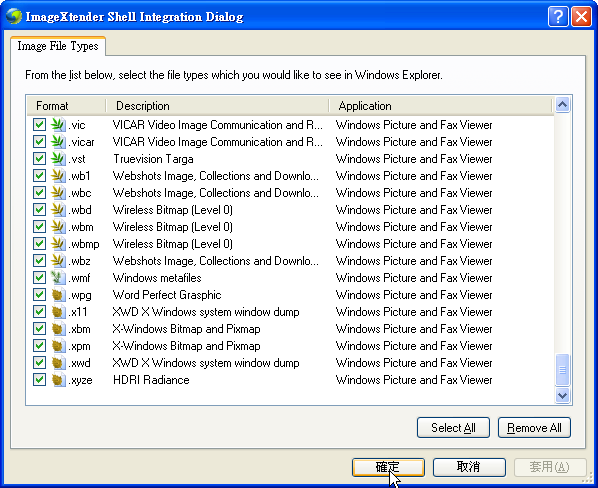Uncheck the .wbmp format checkbox
The image size is (598, 488).
coord(39,244)
